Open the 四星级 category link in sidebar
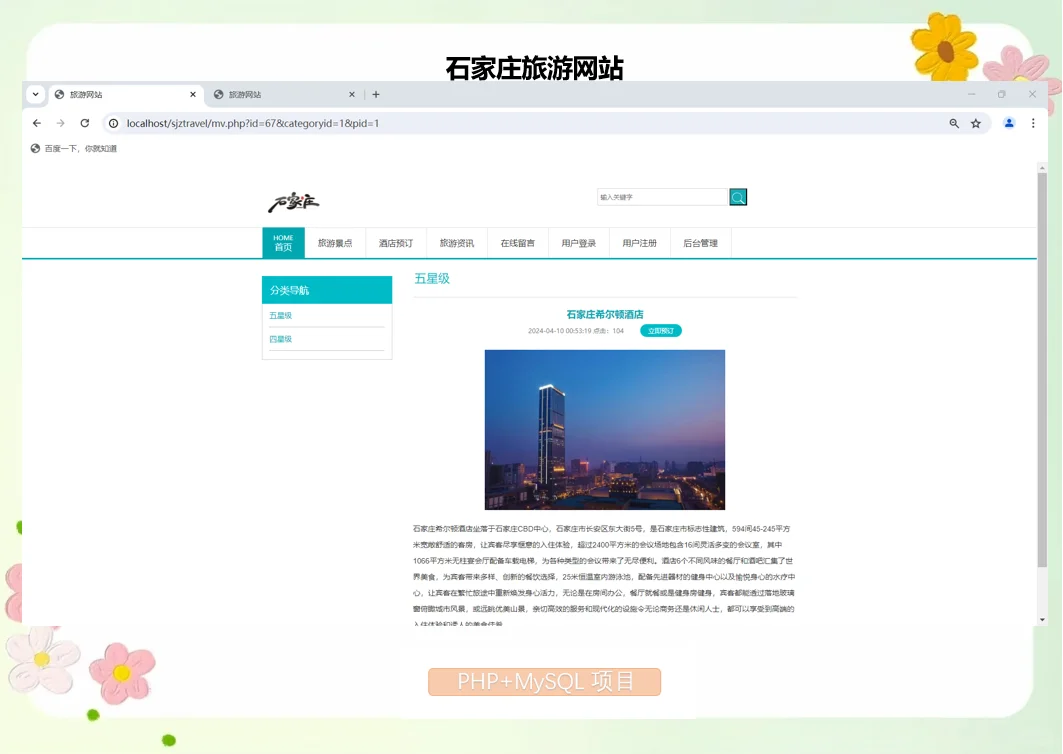The image size is (1063, 754). tap(279, 339)
